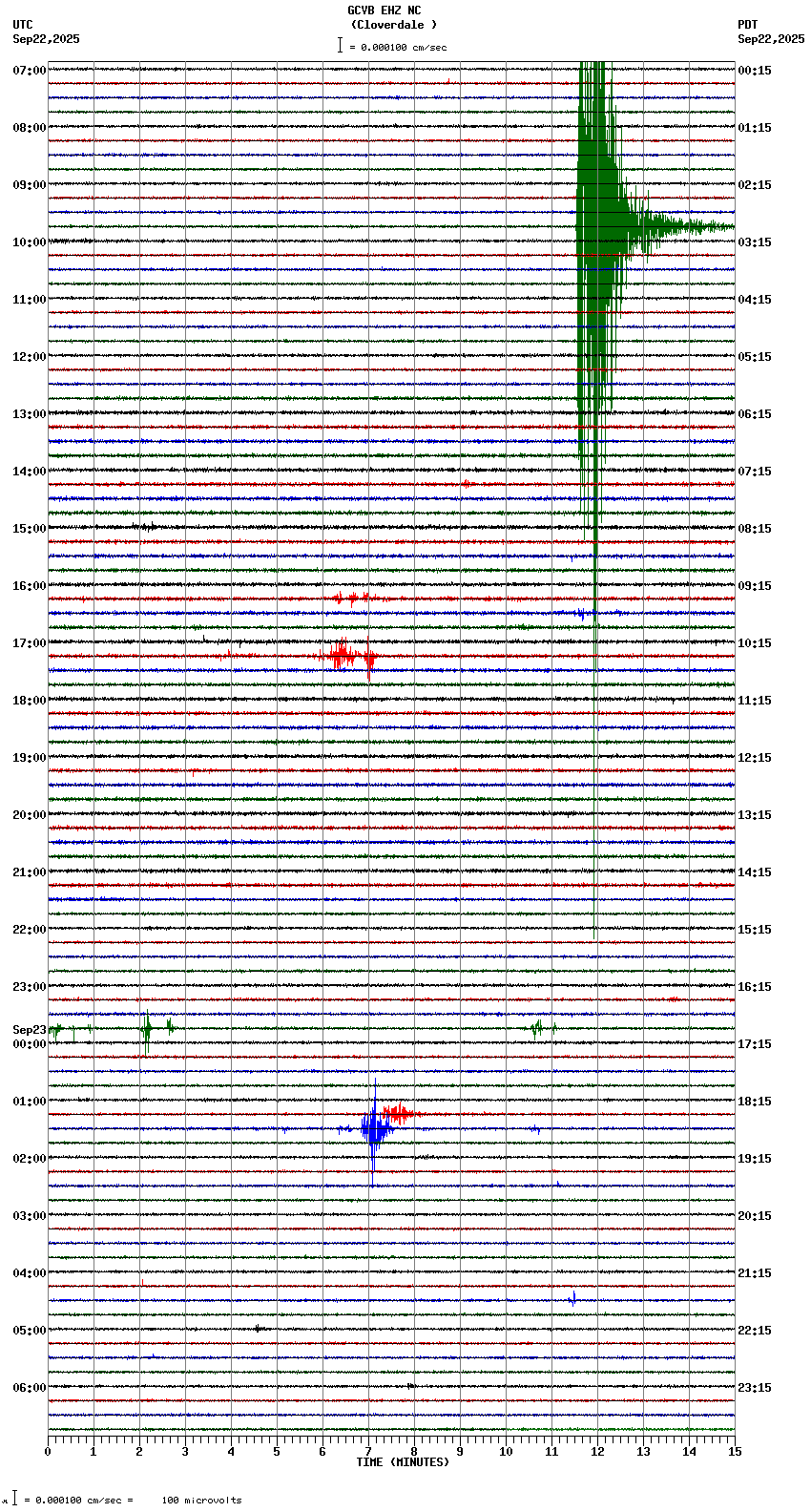Viewport: 811px width, 1512px height.
Task: Select the (Cloverdale ) location label
Action: click(x=394, y=25)
